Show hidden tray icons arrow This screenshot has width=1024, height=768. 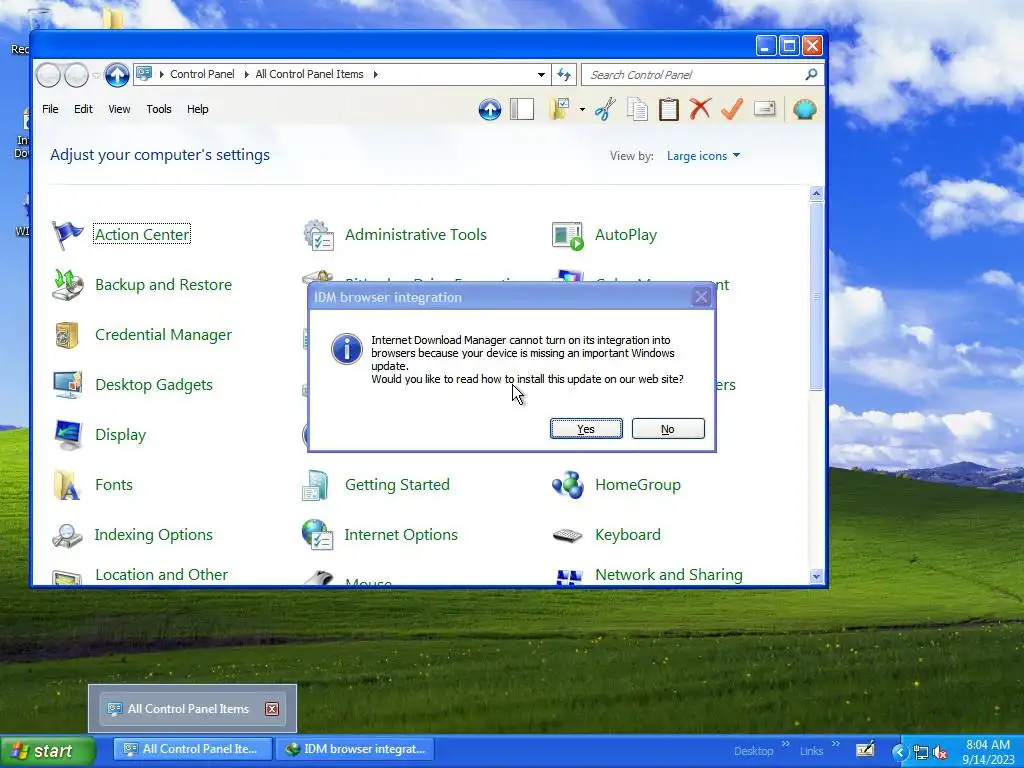click(900, 752)
